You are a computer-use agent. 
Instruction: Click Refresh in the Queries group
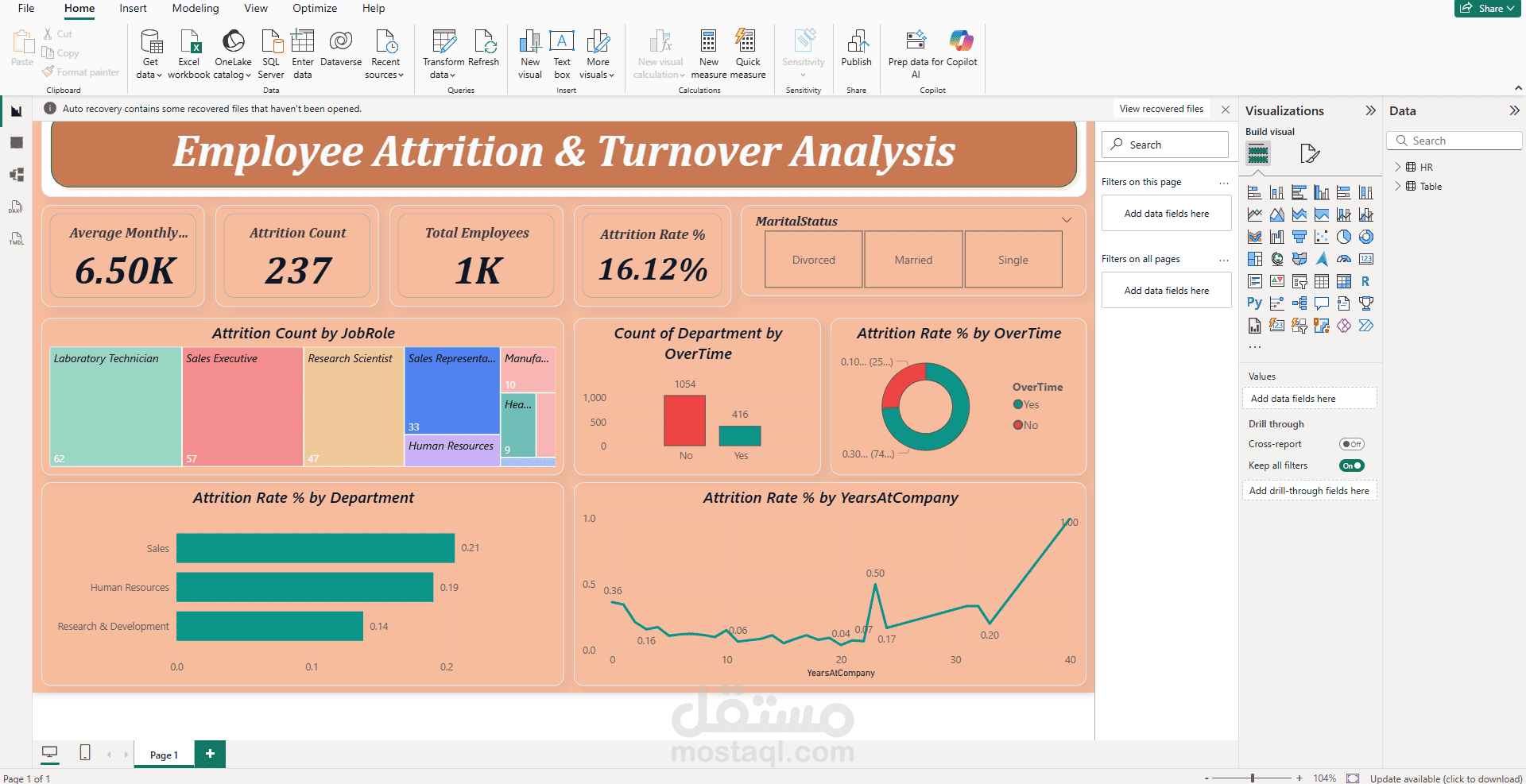[484, 49]
